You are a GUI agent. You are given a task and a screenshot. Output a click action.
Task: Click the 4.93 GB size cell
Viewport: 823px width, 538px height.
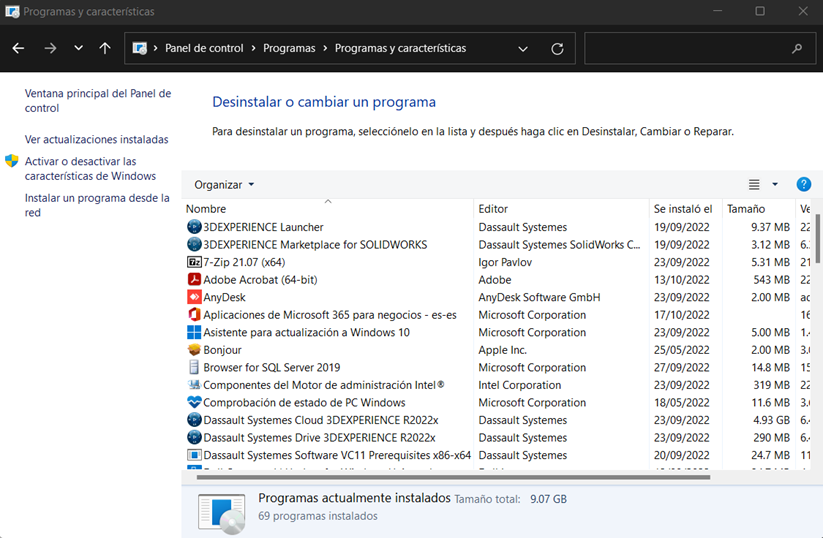point(771,420)
